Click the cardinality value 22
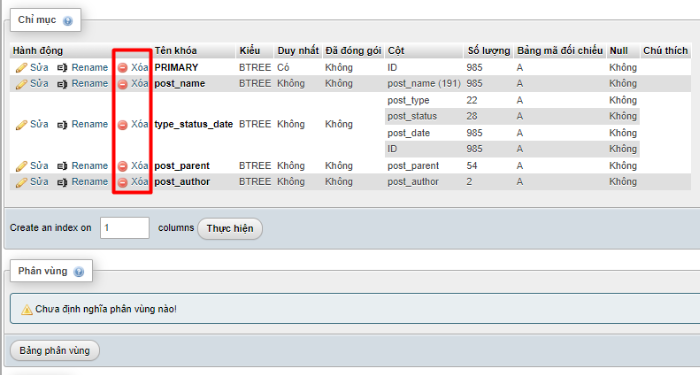700x375 pixels. [x=472, y=100]
